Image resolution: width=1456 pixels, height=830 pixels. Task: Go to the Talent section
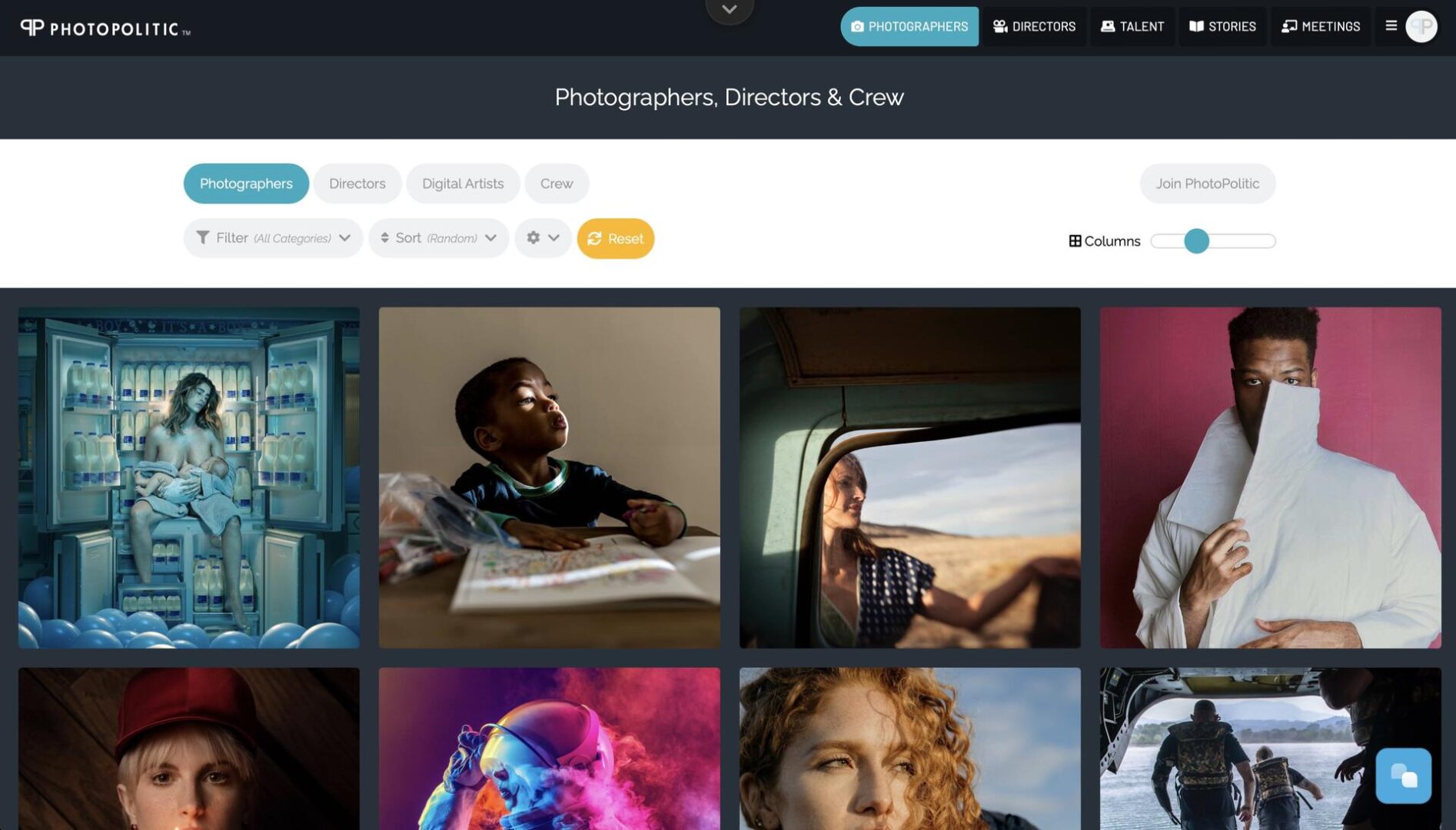(x=1132, y=26)
